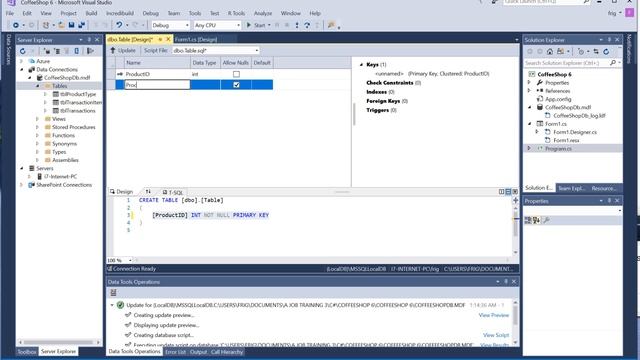
Task: Click the Step Over debug icon
Action: 307,25
